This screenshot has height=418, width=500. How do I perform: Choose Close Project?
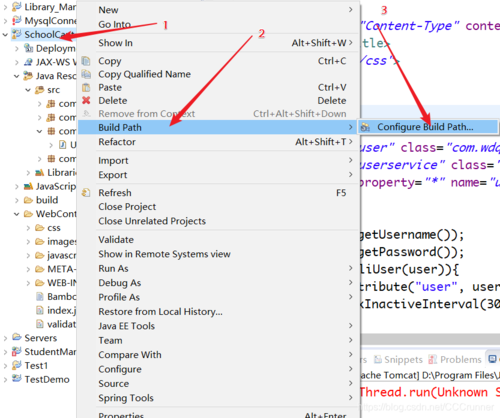pos(219,207)
